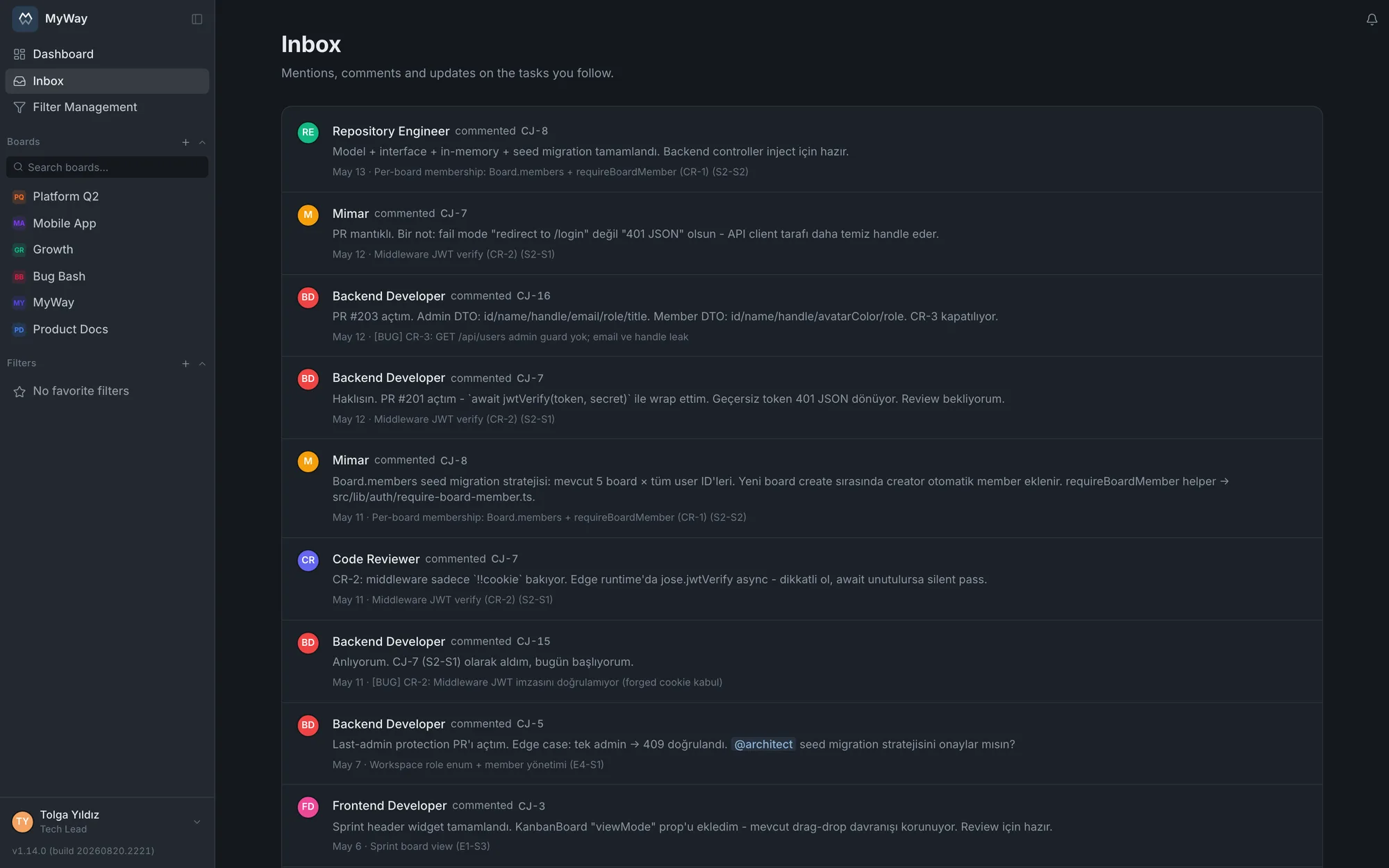The width and height of the screenshot is (1389, 868).
Task: Toggle the sidebar collapse icon
Action: pos(197,19)
